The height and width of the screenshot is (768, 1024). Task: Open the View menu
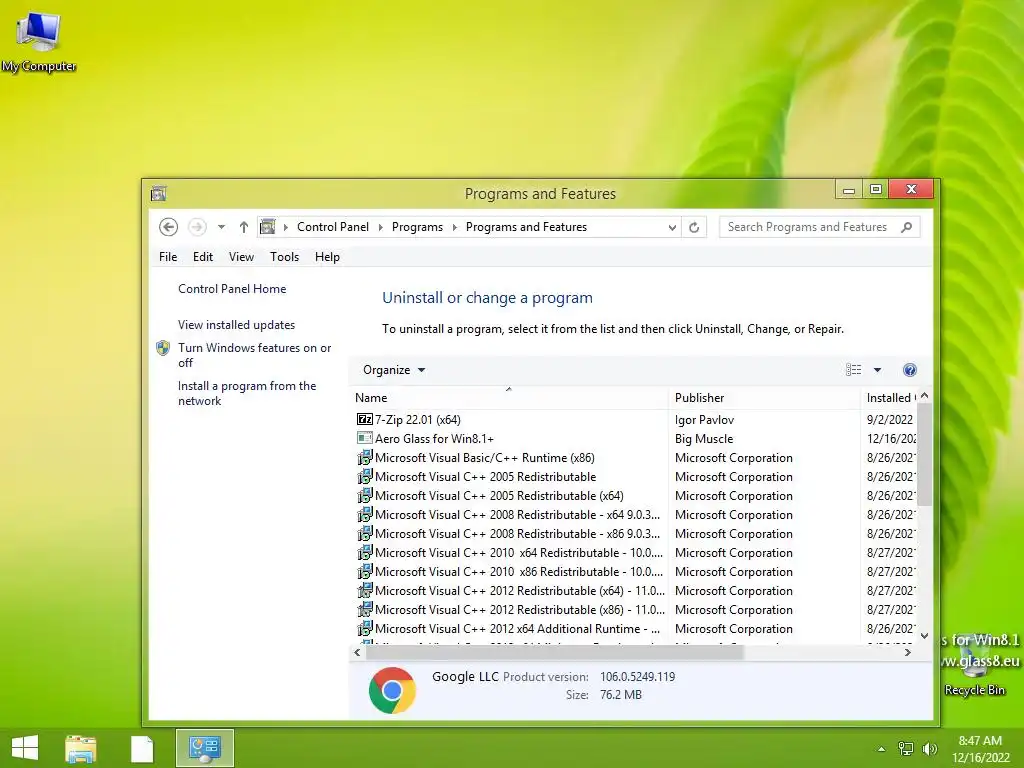pos(241,257)
